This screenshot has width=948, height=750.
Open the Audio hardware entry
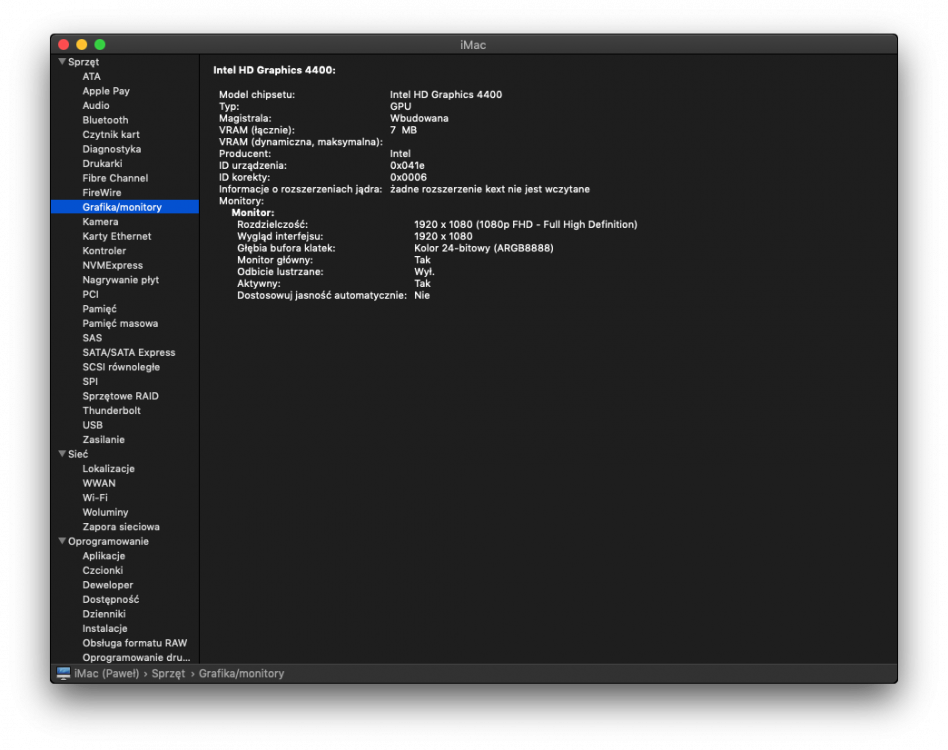pos(96,105)
